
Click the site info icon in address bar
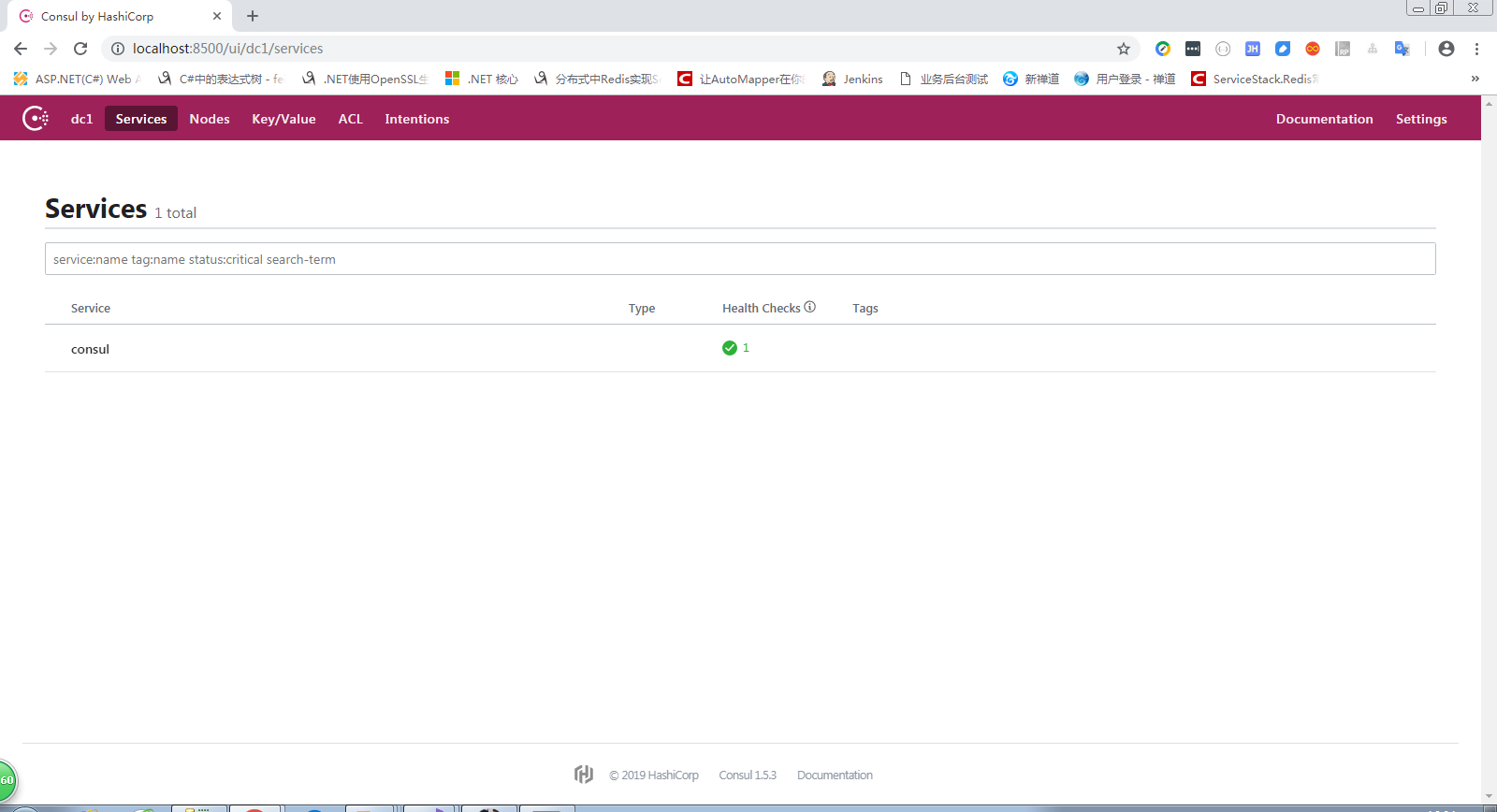(x=118, y=49)
